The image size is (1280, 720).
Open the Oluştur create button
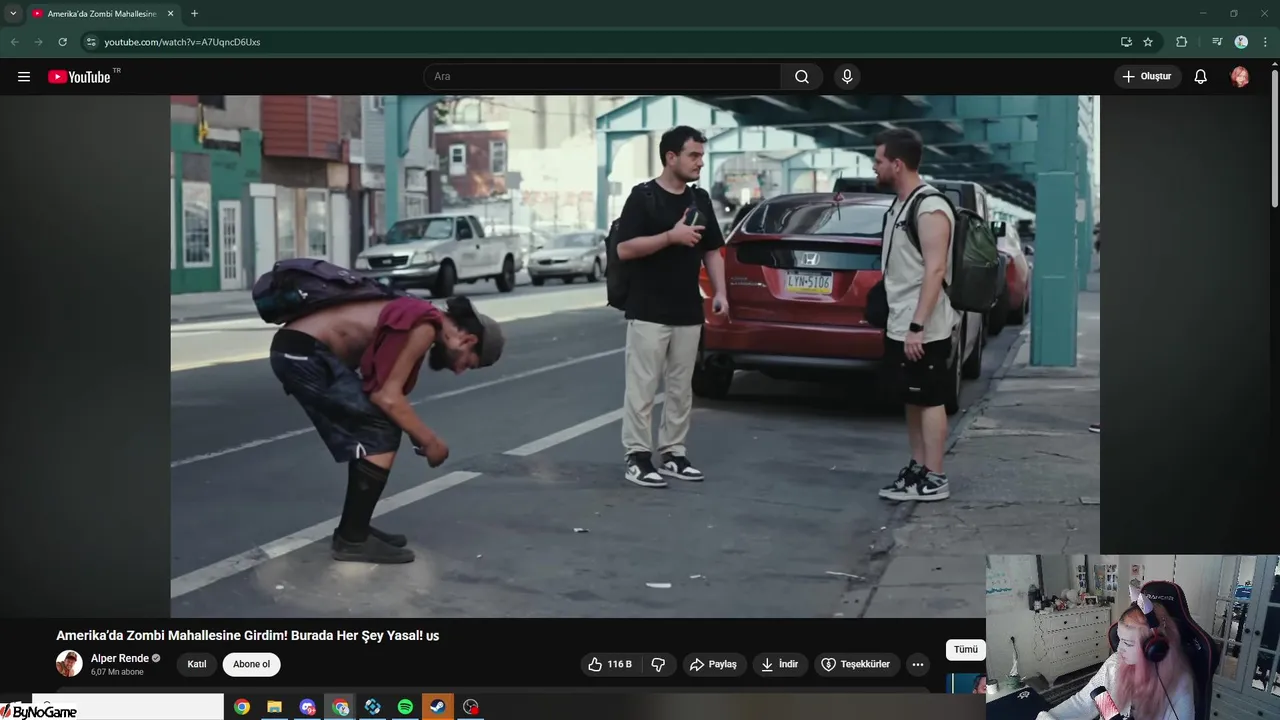pos(1147,77)
